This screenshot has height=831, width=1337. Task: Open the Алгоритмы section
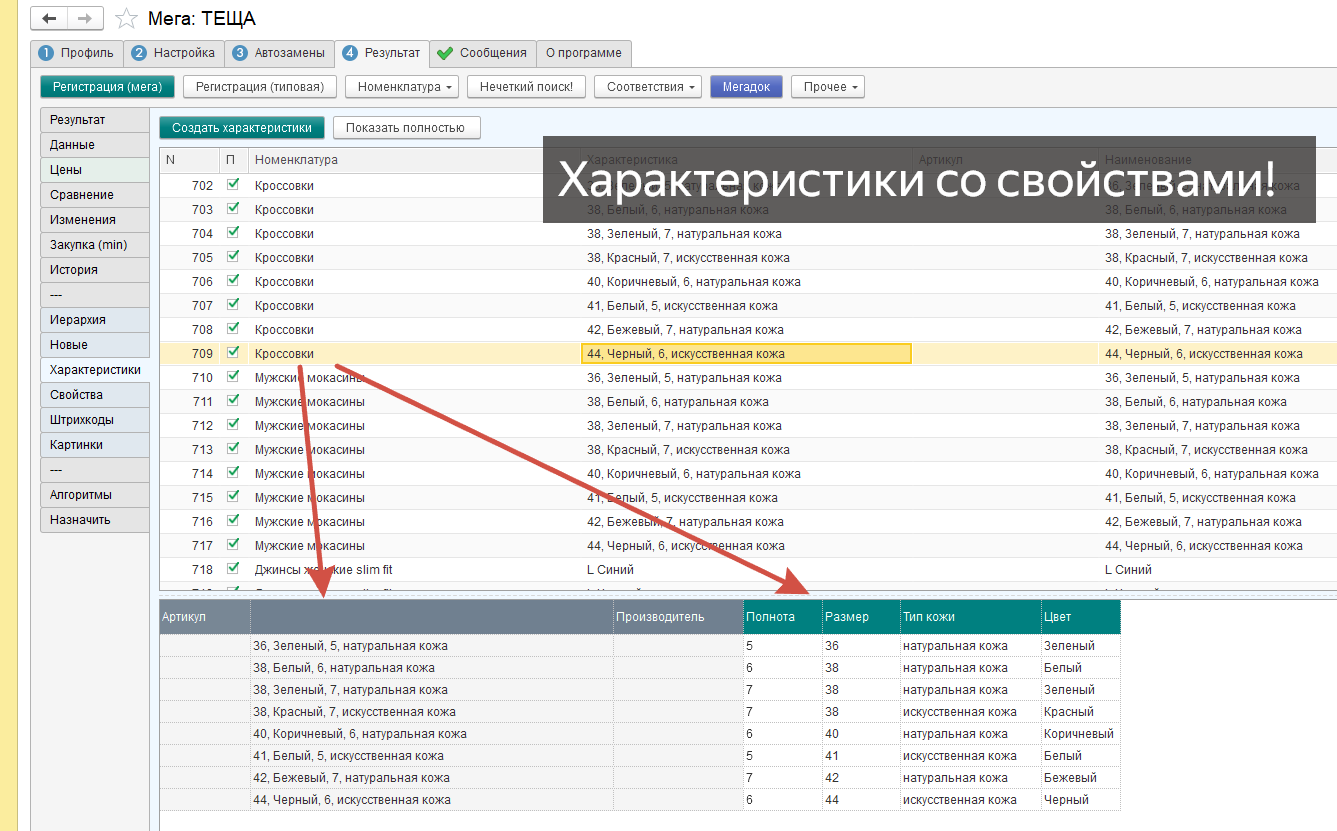point(95,495)
